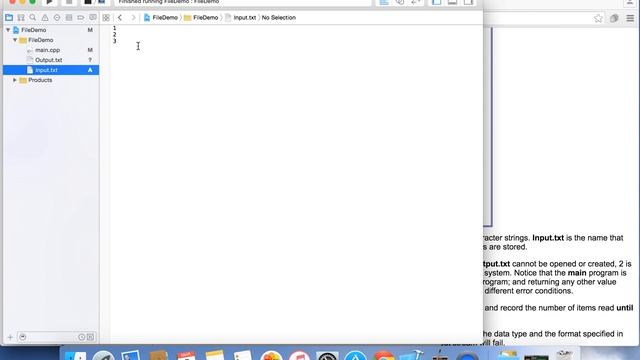Select the Products folder row
Screen dimensions: 640x360
(51, 80)
